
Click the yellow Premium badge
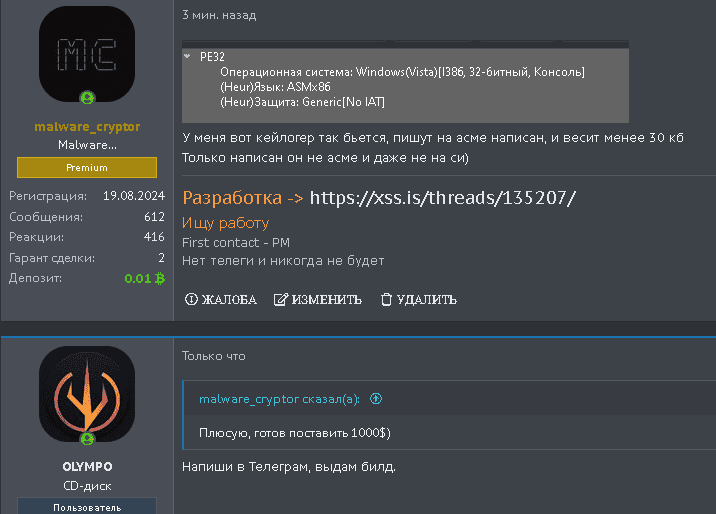point(87,168)
